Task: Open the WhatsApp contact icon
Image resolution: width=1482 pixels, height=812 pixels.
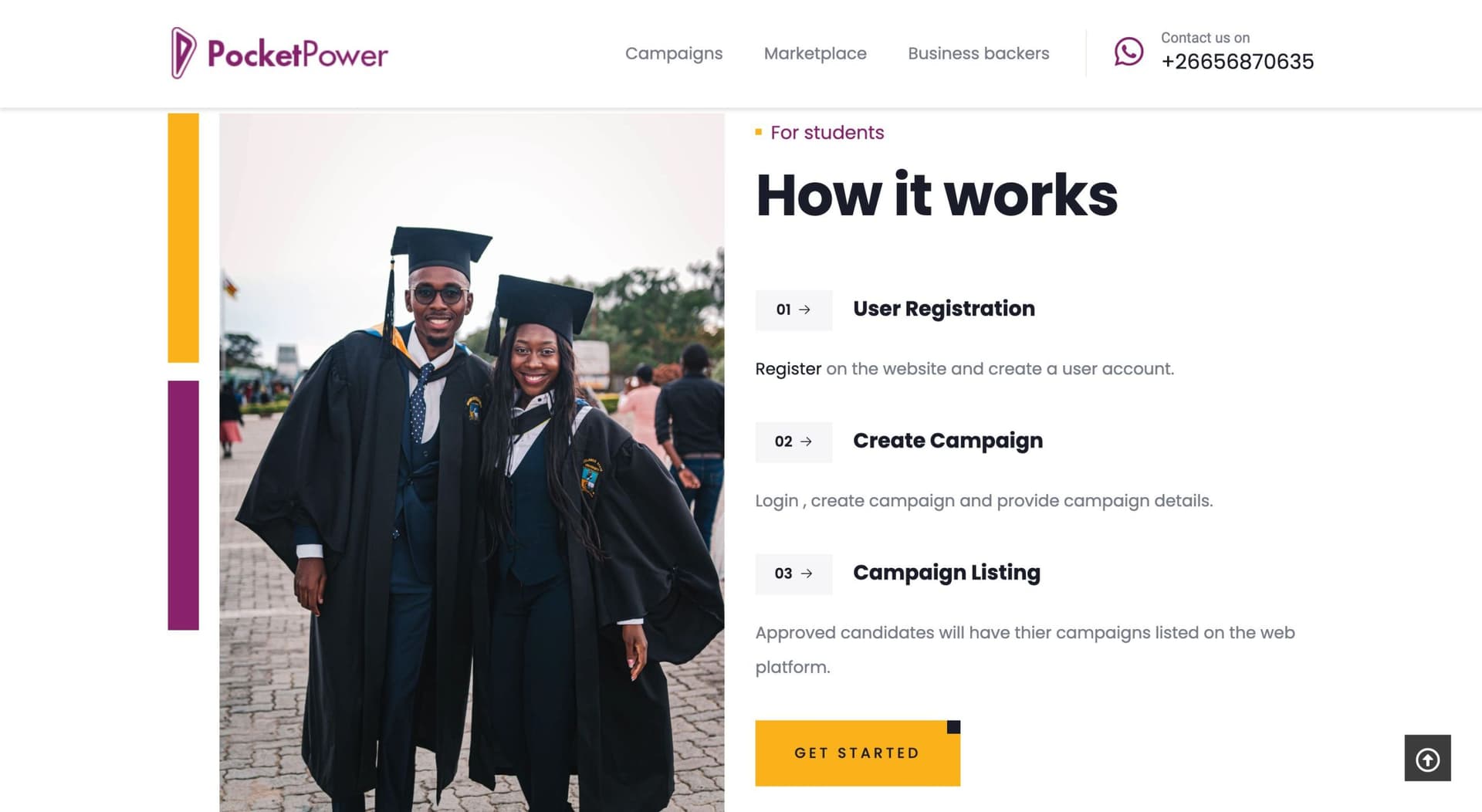Action: (1128, 52)
